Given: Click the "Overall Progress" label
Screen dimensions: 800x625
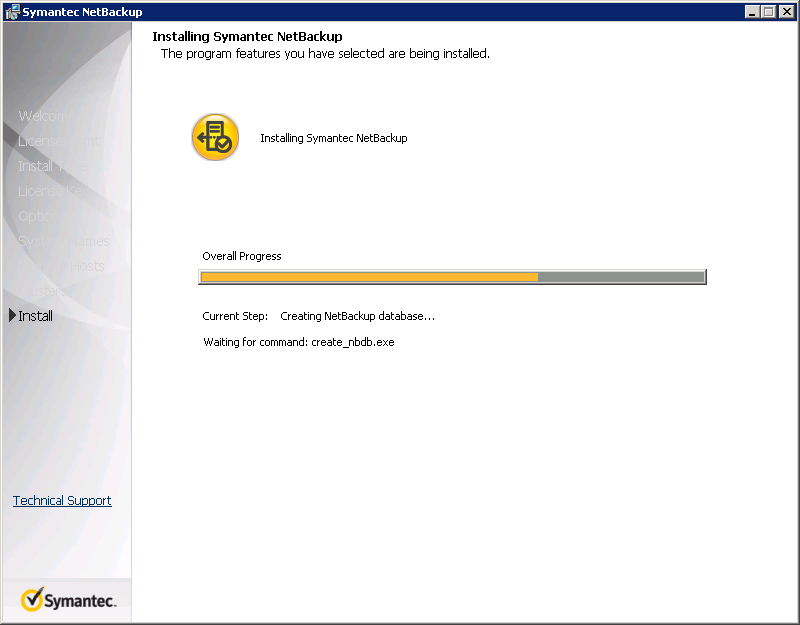Looking at the screenshot, I should (x=242, y=256).
